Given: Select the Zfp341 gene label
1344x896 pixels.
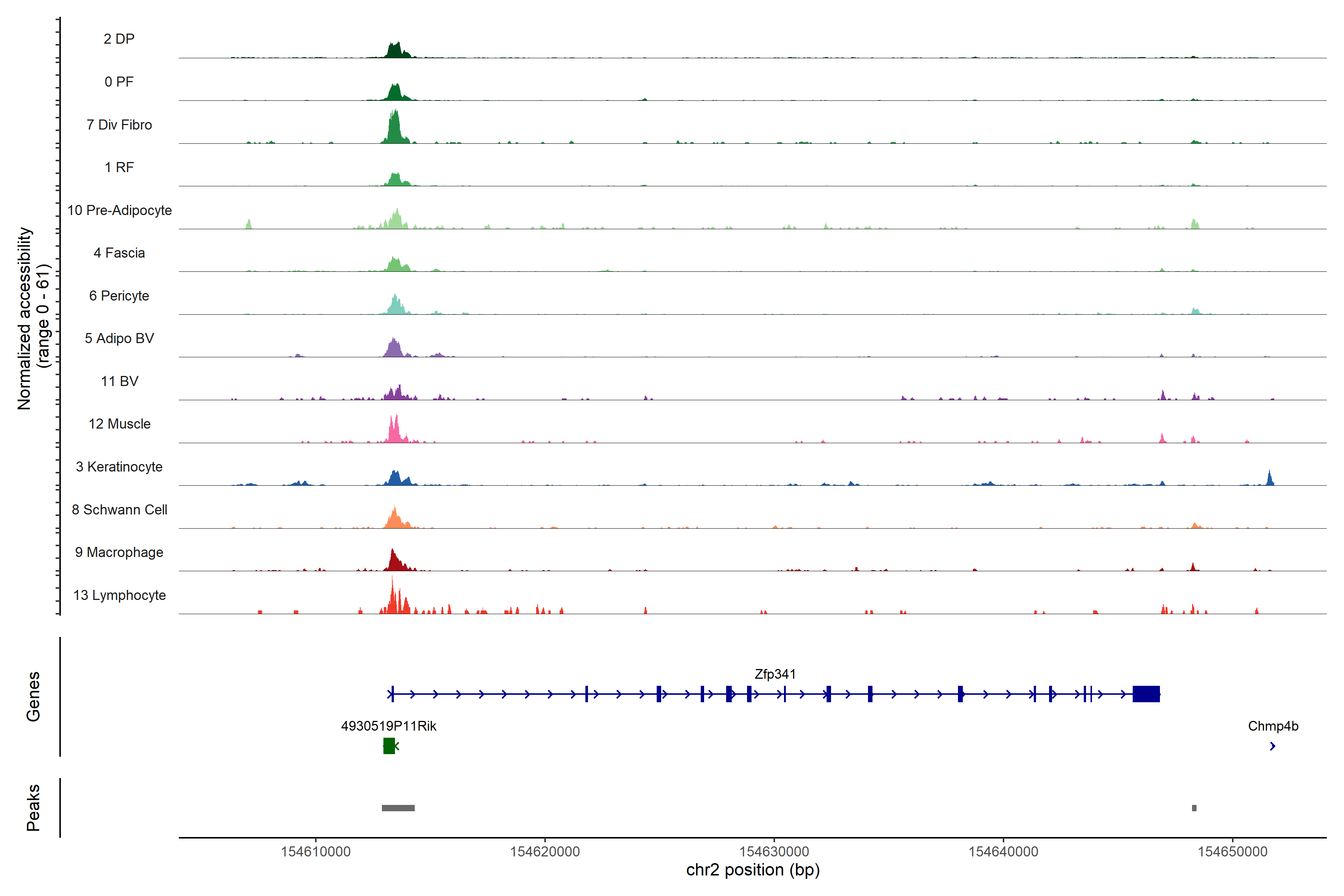Looking at the screenshot, I should [775, 674].
